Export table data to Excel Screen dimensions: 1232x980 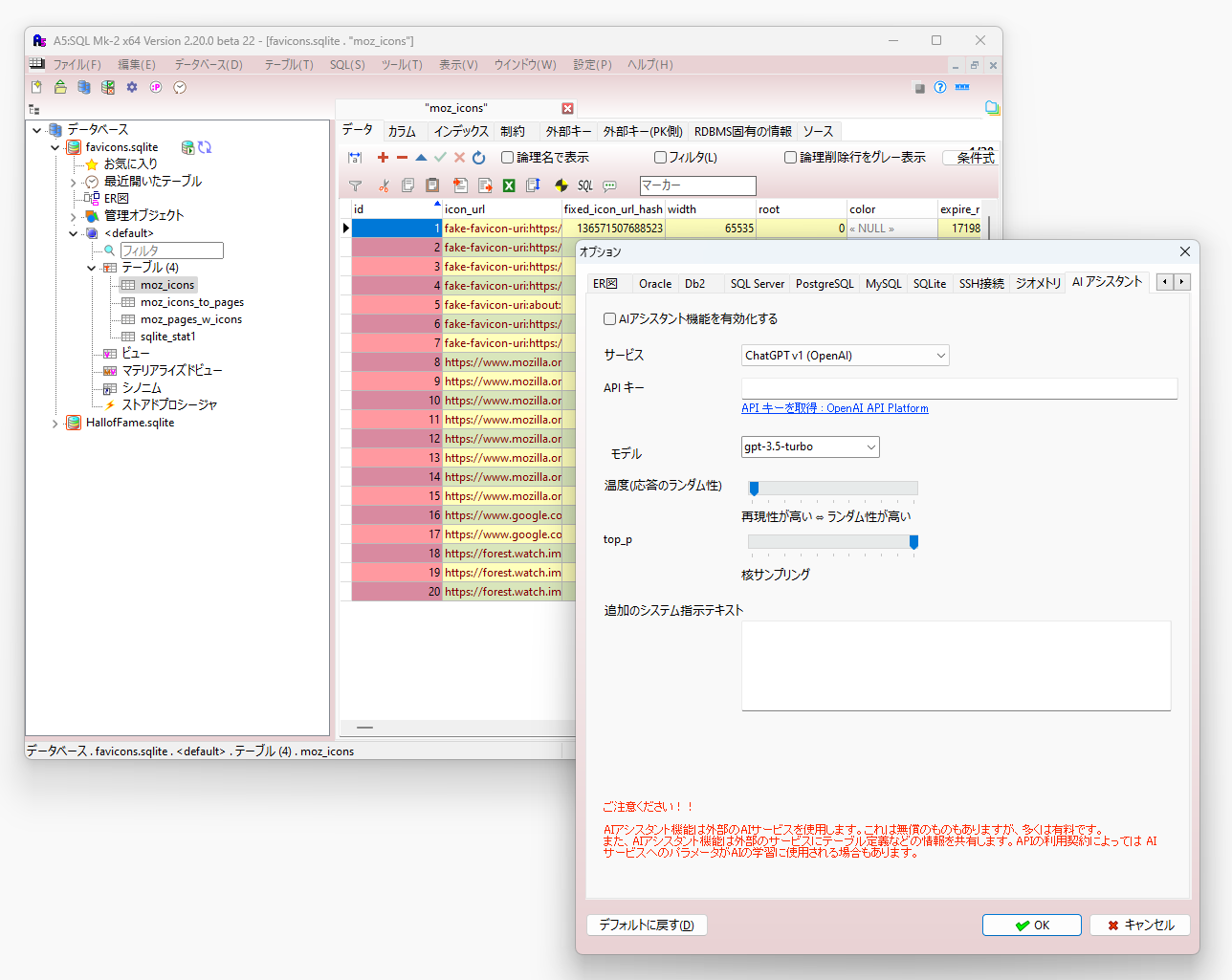click(x=509, y=185)
